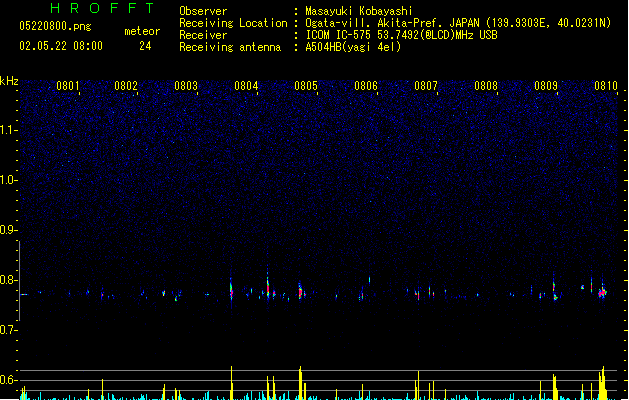Click the meteor label

(142, 31)
